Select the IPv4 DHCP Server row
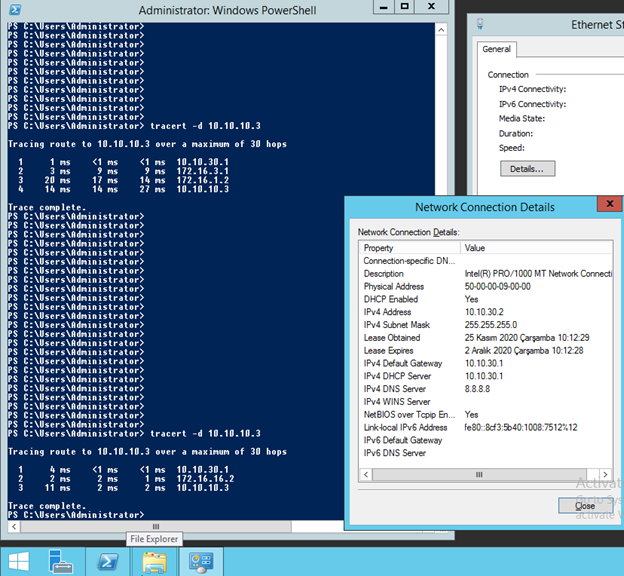The width and height of the screenshot is (624, 576). tap(486, 376)
